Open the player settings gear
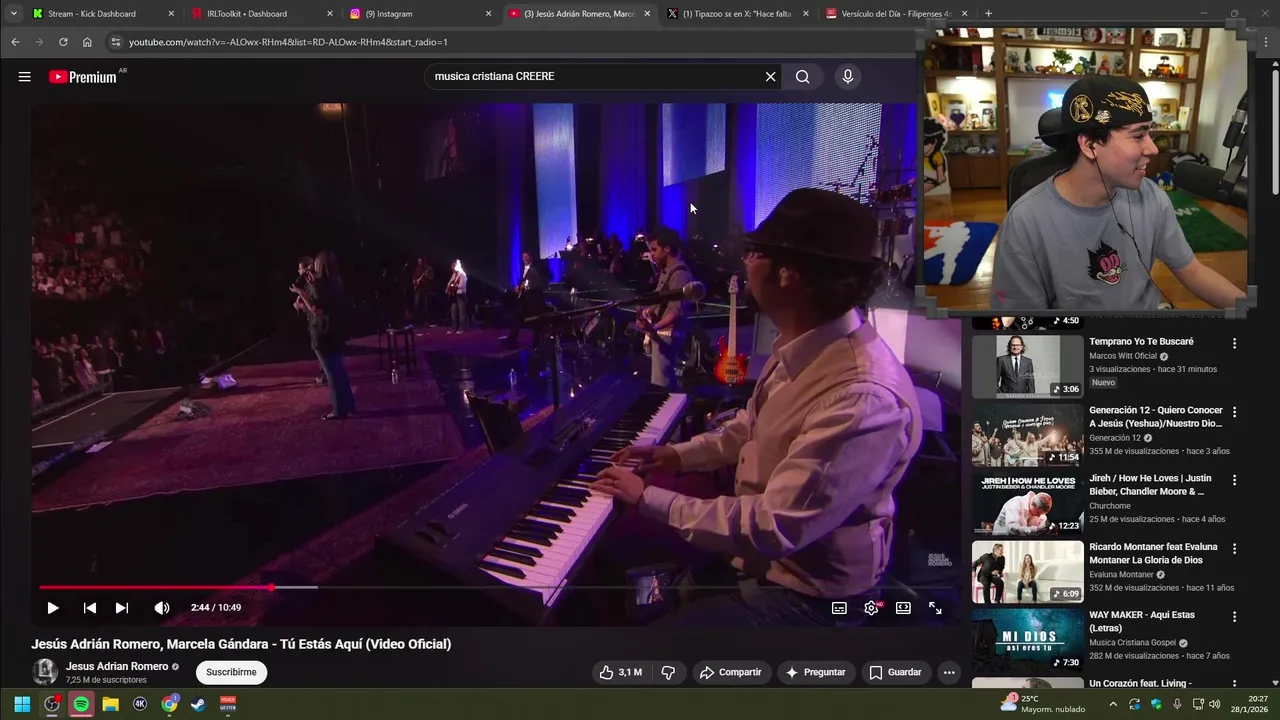This screenshot has height=720, width=1280. [872, 608]
